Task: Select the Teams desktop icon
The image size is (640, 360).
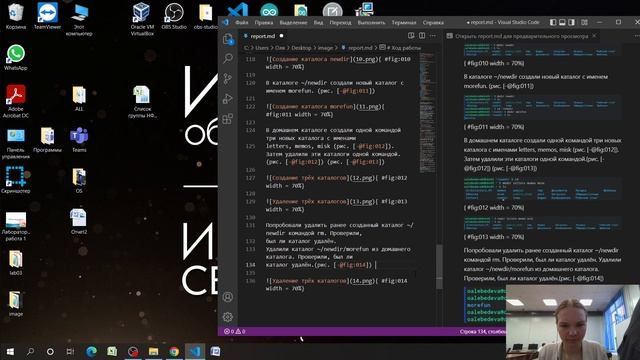Action: click(x=79, y=140)
